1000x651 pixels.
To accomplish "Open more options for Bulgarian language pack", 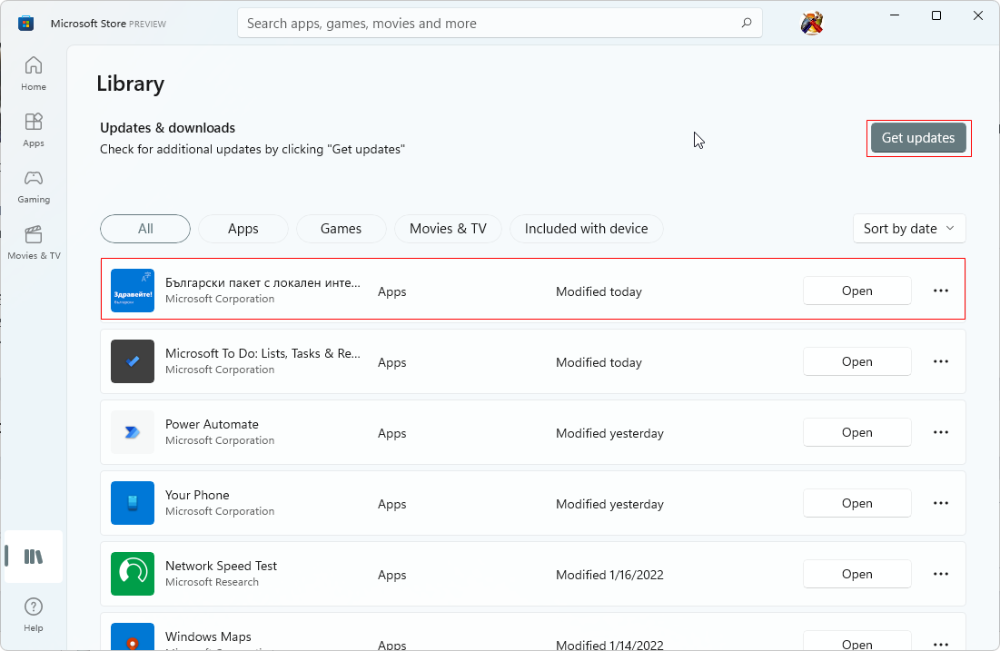I will click(x=941, y=290).
